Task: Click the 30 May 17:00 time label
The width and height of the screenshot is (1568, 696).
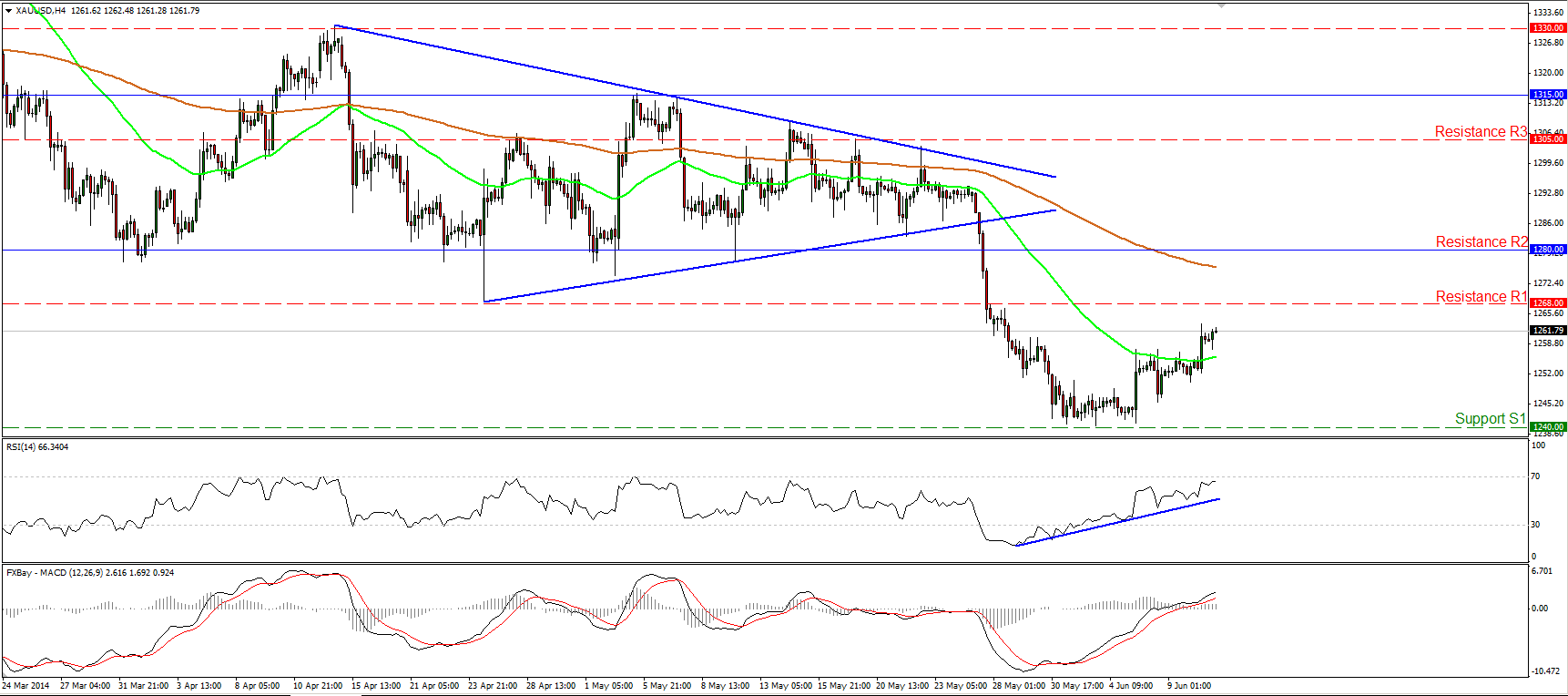Action: 1076,686
